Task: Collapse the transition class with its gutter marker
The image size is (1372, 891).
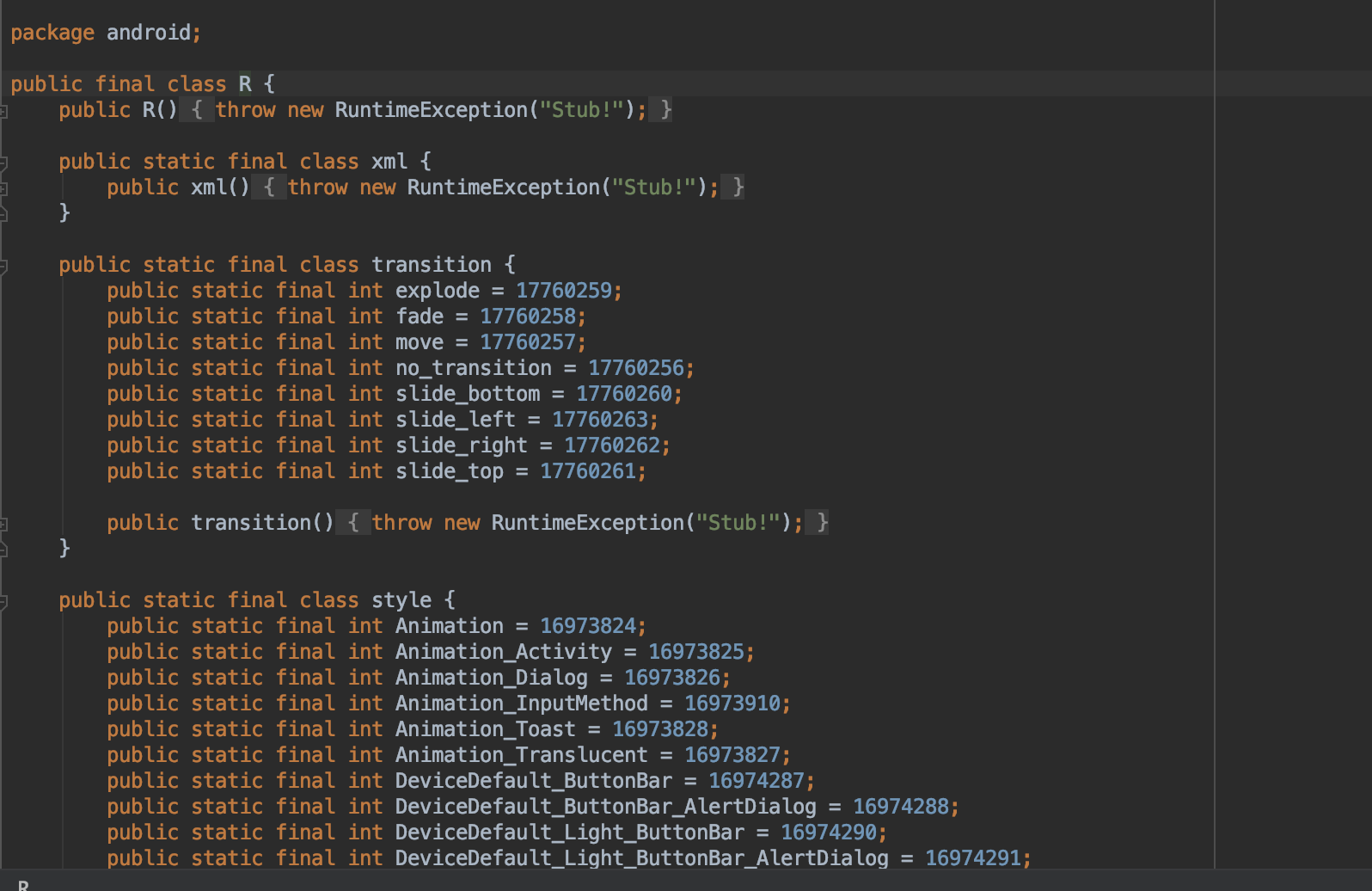Action: pyautogui.click(x=3, y=266)
